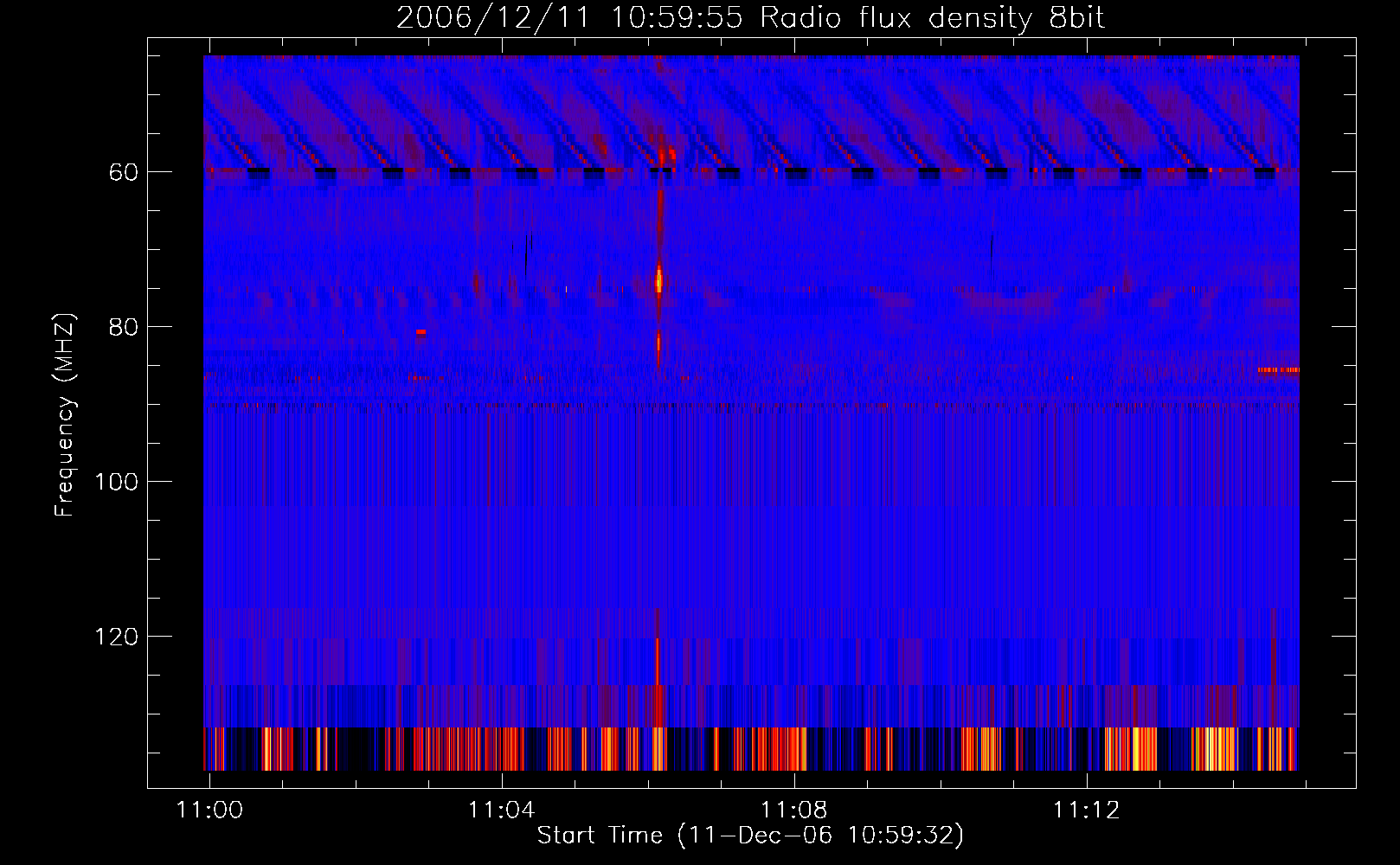Click the plot title '2006/12/11 10:59:55 Radio flux density 8bit'
Screen dimensions: 1400x865
pos(751,18)
